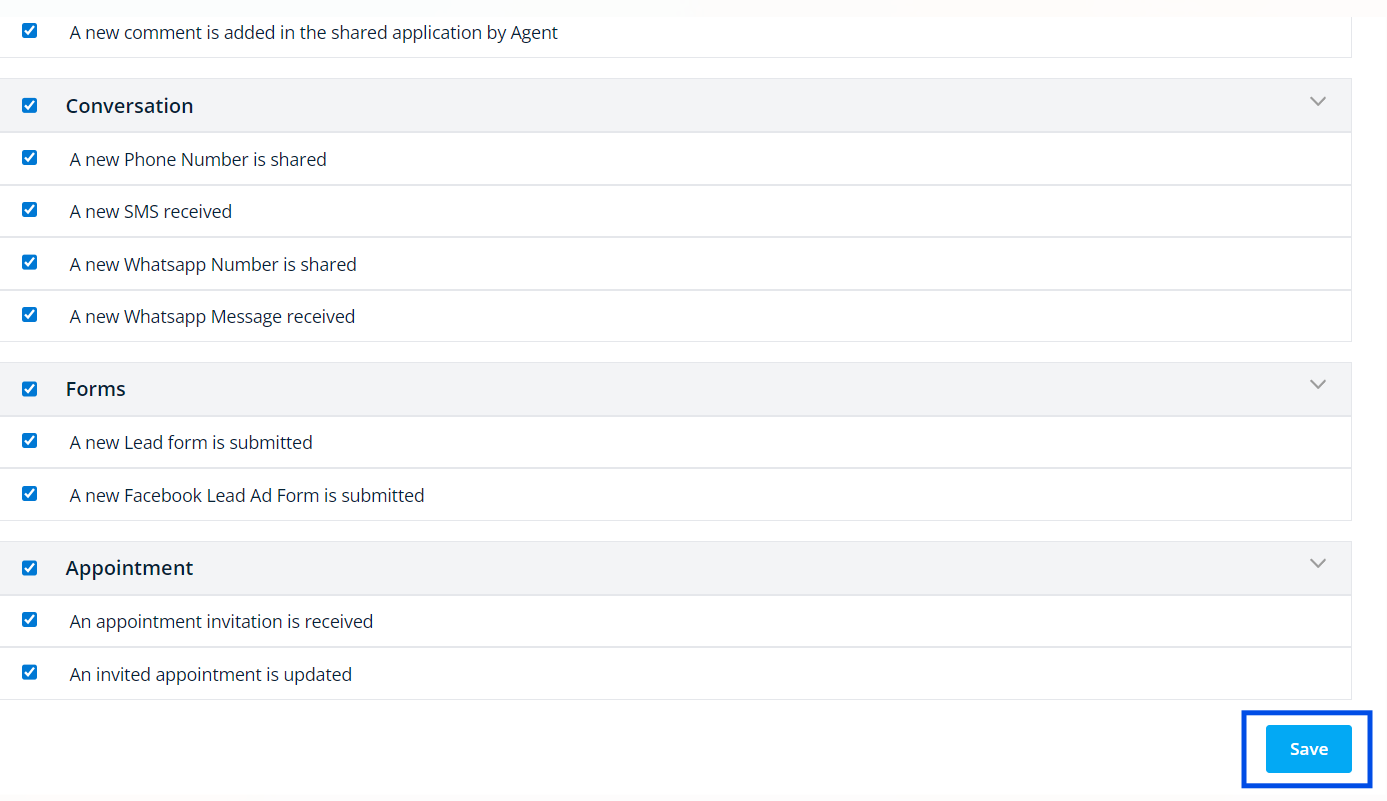Collapse the Appointment section chevron
The width and height of the screenshot is (1387, 801).
pos(1318,563)
